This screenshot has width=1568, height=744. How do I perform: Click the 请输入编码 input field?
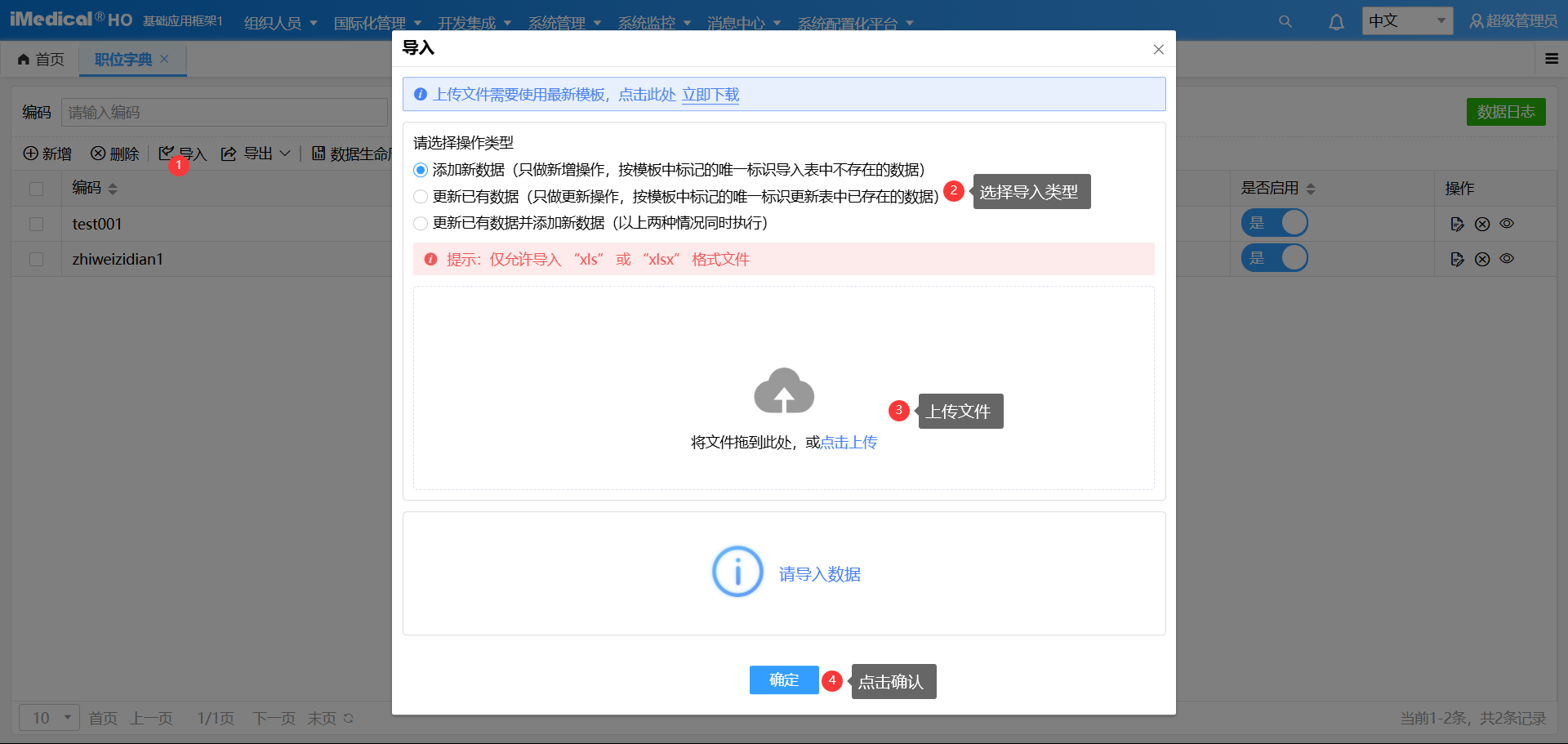225,112
